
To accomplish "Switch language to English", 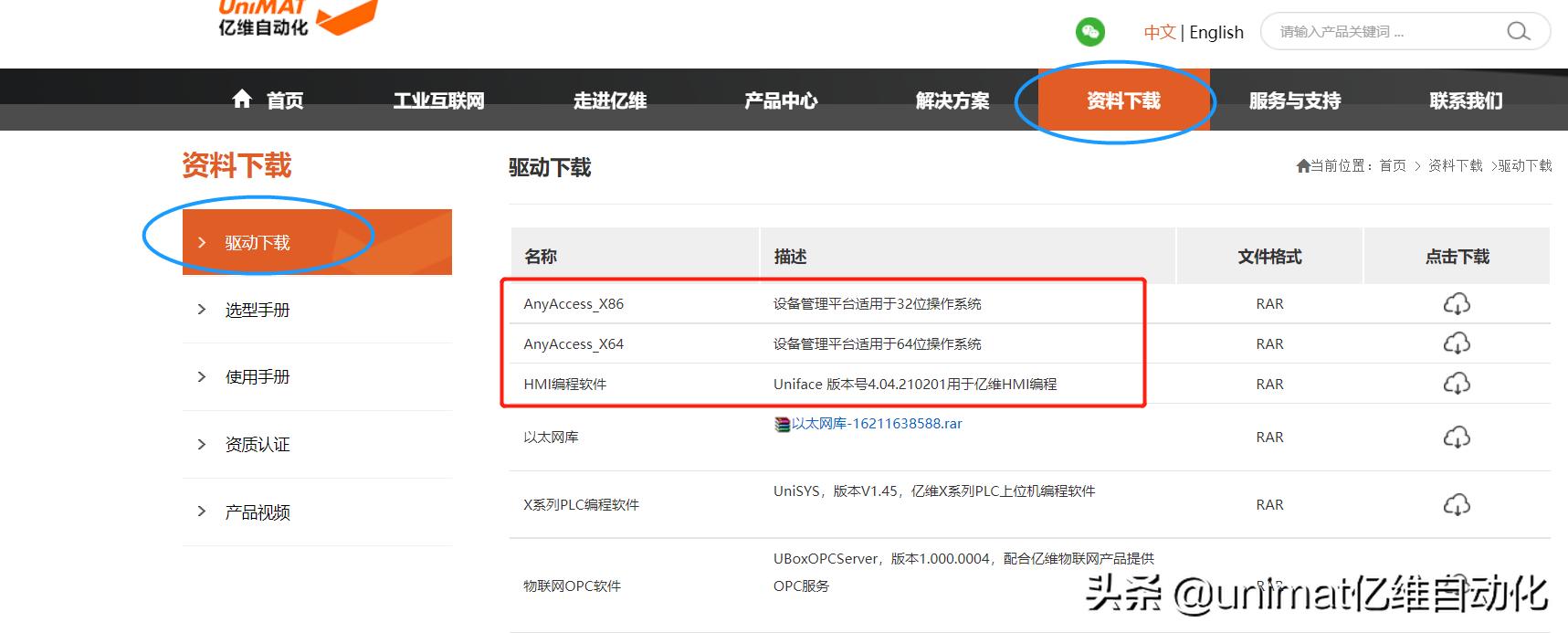I will [x=1216, y=32].
